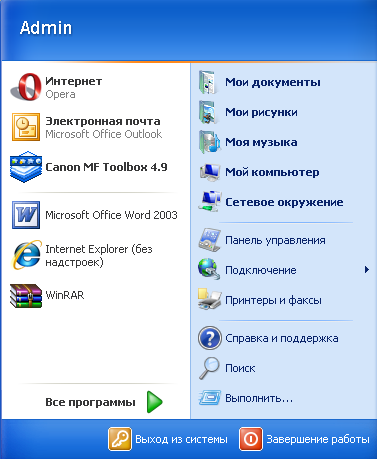The width and height of the screenshot is (377, 459).
Task: Choose Принтеры и факсы text entry
Action: [x=273, y=300]
